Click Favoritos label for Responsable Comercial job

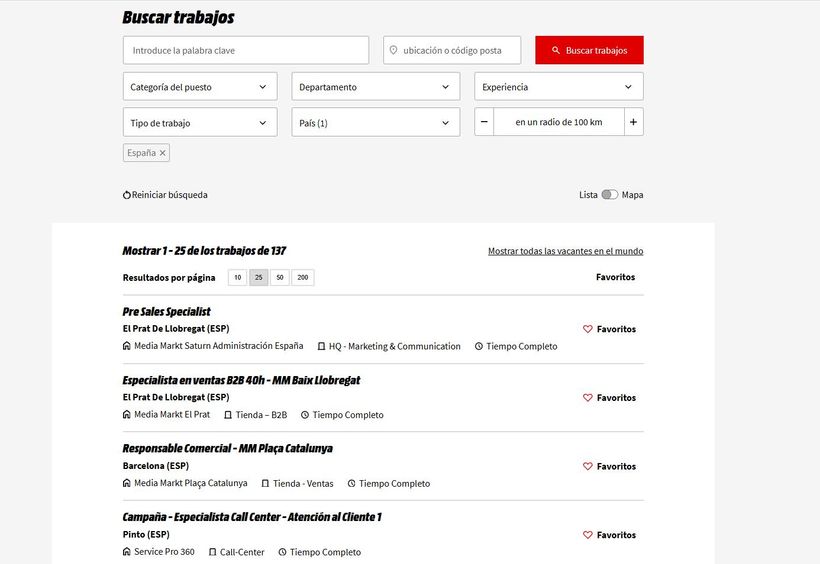(x=616, y=466)
